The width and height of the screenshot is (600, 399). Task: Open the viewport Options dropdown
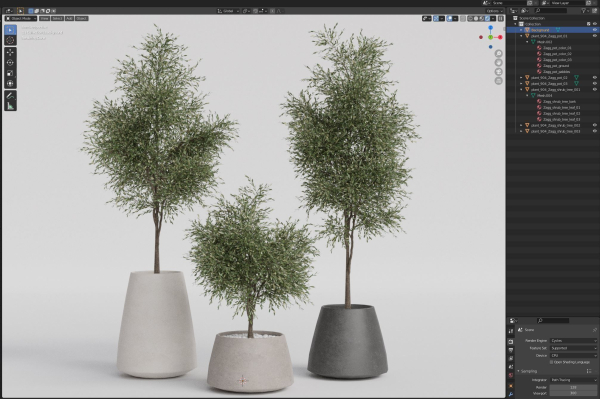pos(495,11)
